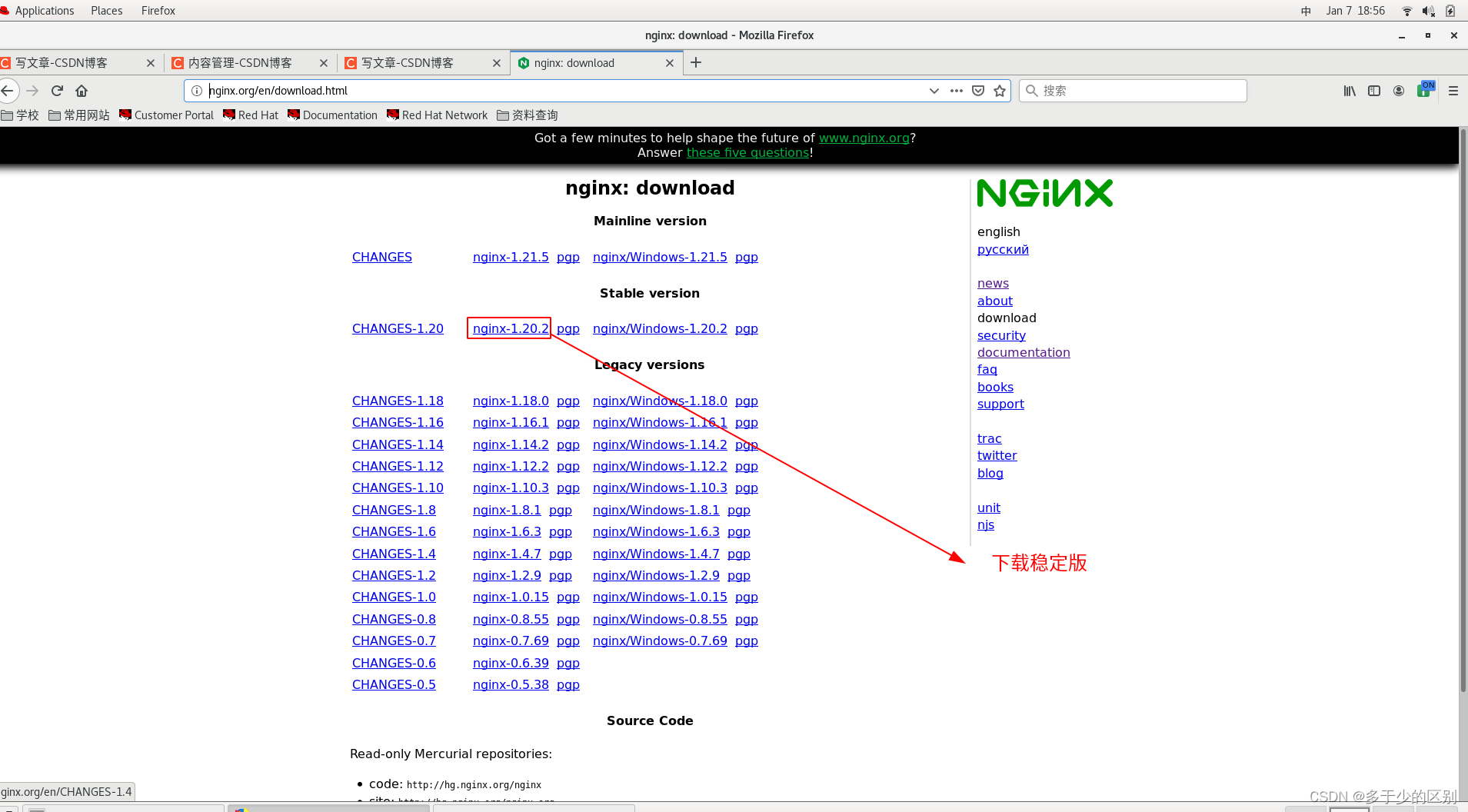Toggle the sidebar view icon
The height and width of the screenshot is (812, 1468).
click(x=1374, y=91)
